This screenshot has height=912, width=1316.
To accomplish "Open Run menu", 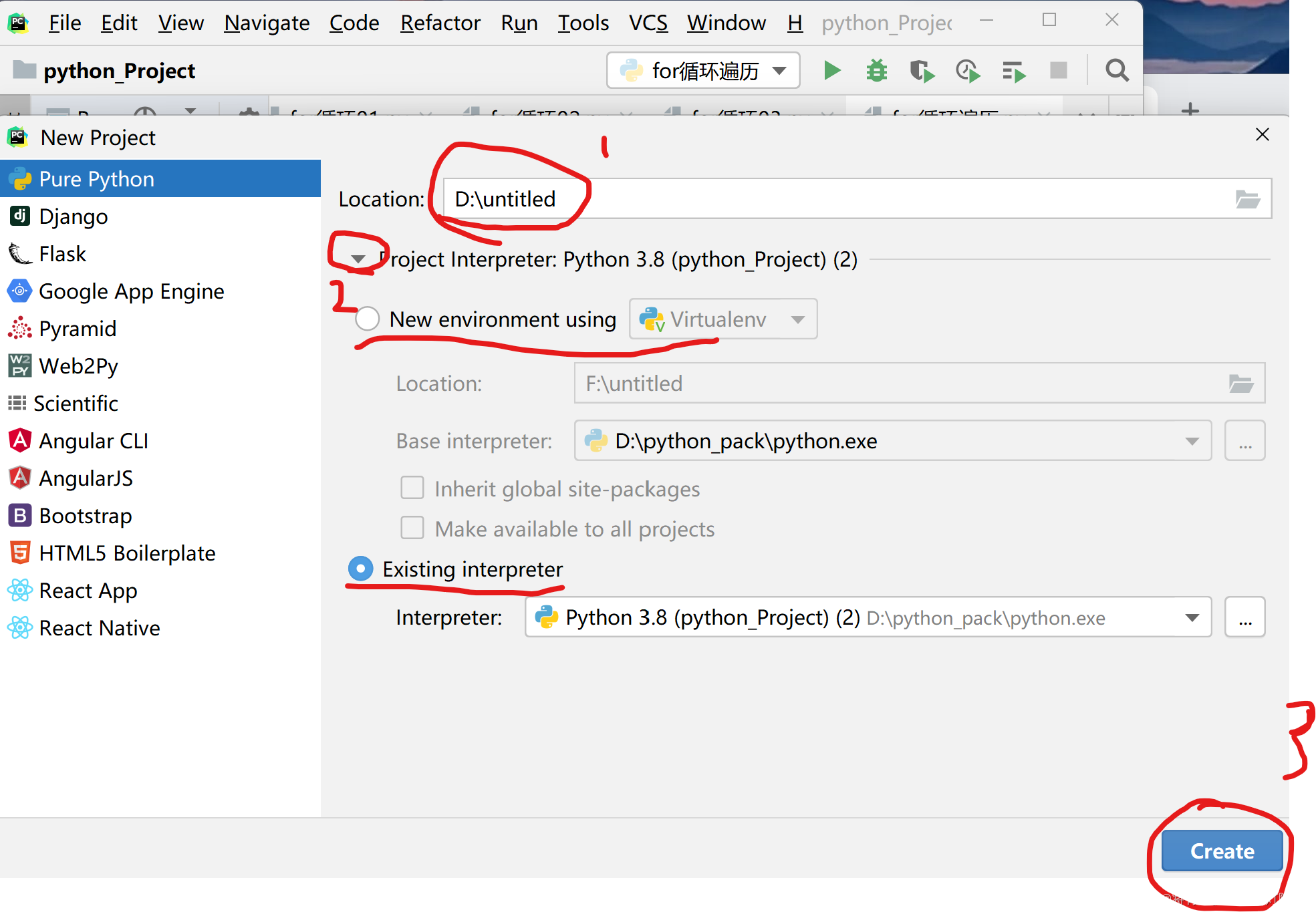I will coord(519,23).
